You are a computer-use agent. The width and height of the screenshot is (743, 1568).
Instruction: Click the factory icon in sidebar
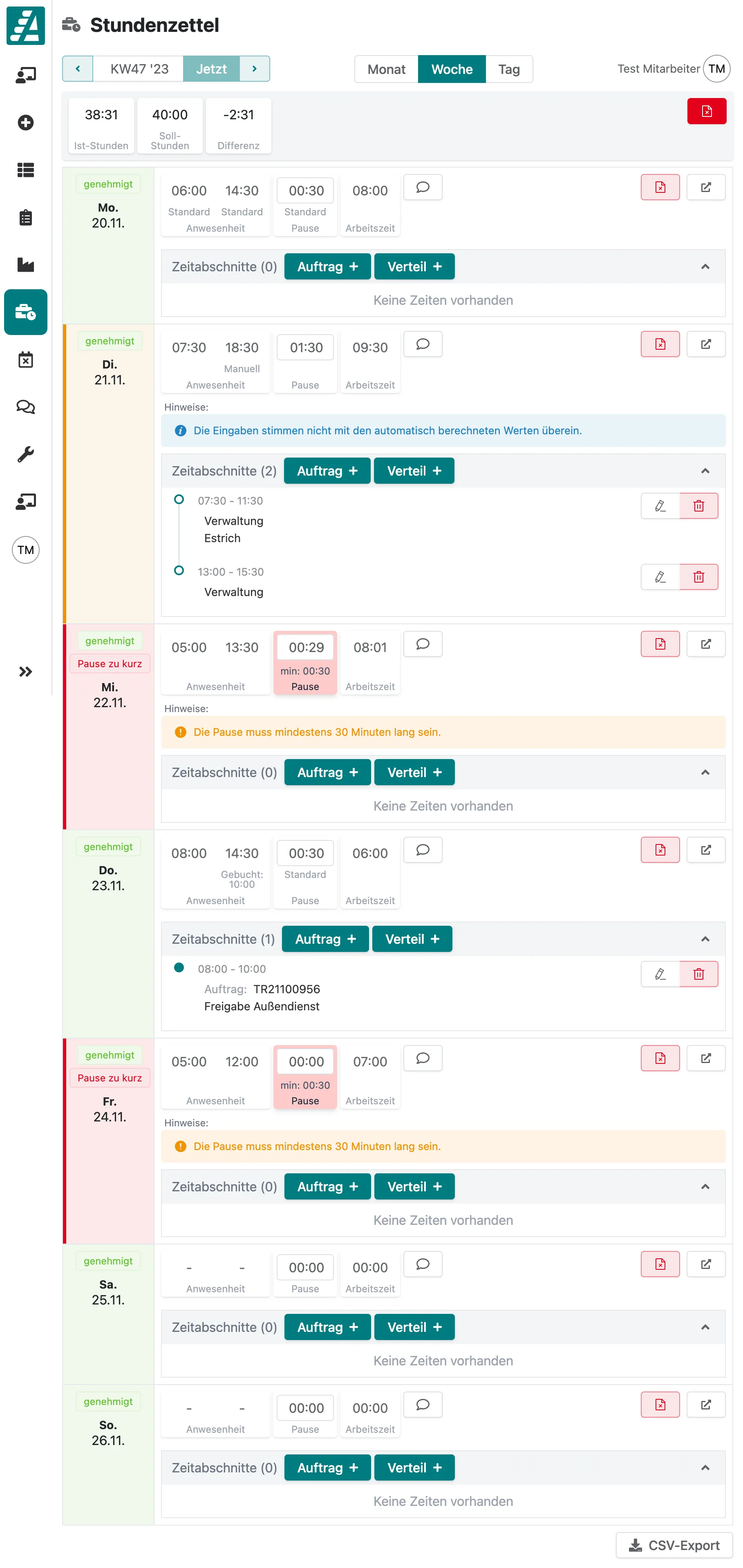[26, 265]
